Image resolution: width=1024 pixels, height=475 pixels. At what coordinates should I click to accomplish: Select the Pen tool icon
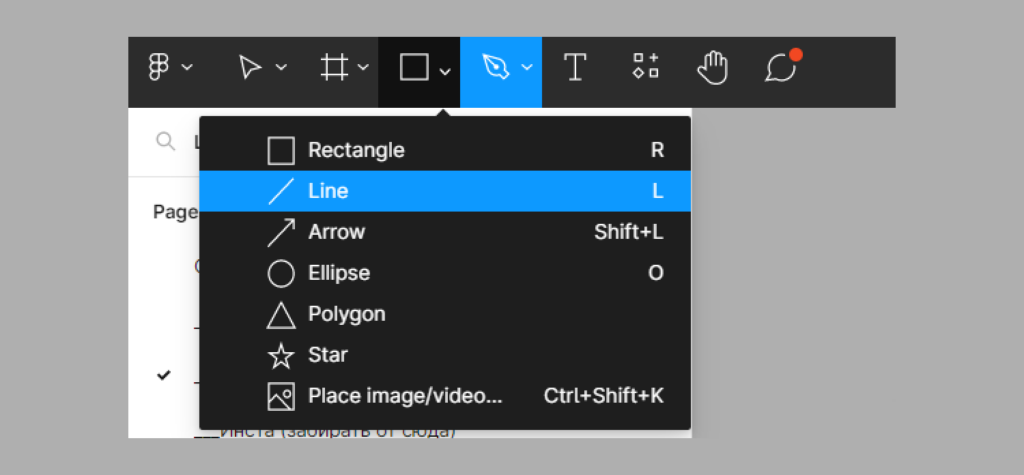click(x=496, y=67)
